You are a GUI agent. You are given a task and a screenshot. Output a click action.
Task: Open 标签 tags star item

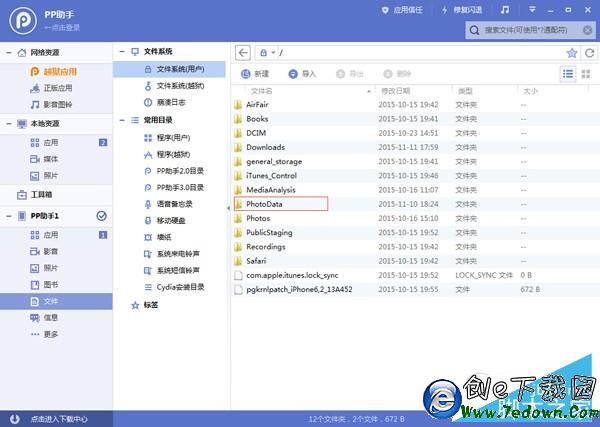(x=144, y=305)
